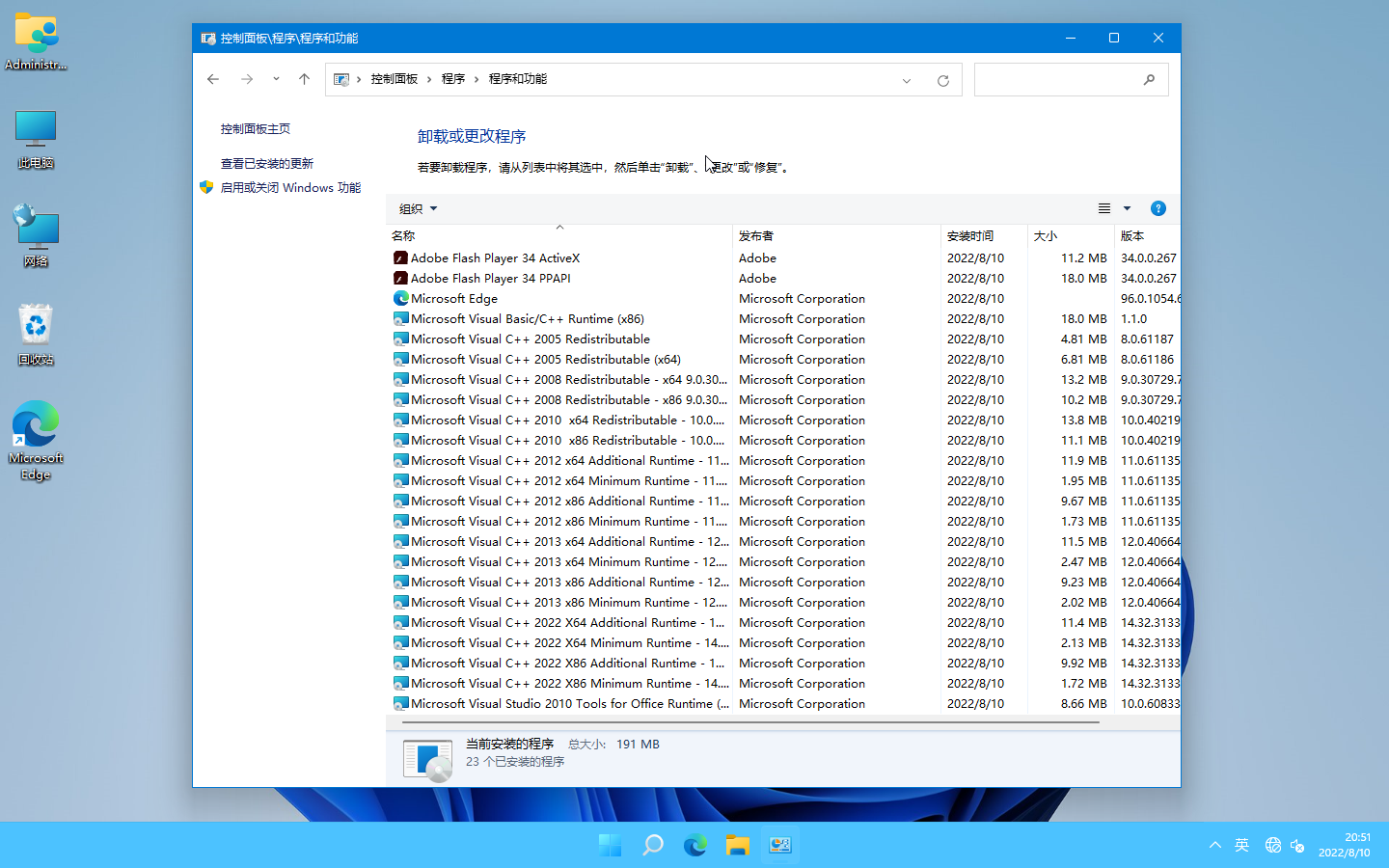Sort by 版本 column header
The height and width of the screenshot is (868, 1389).
click(x=1148, y=235)
